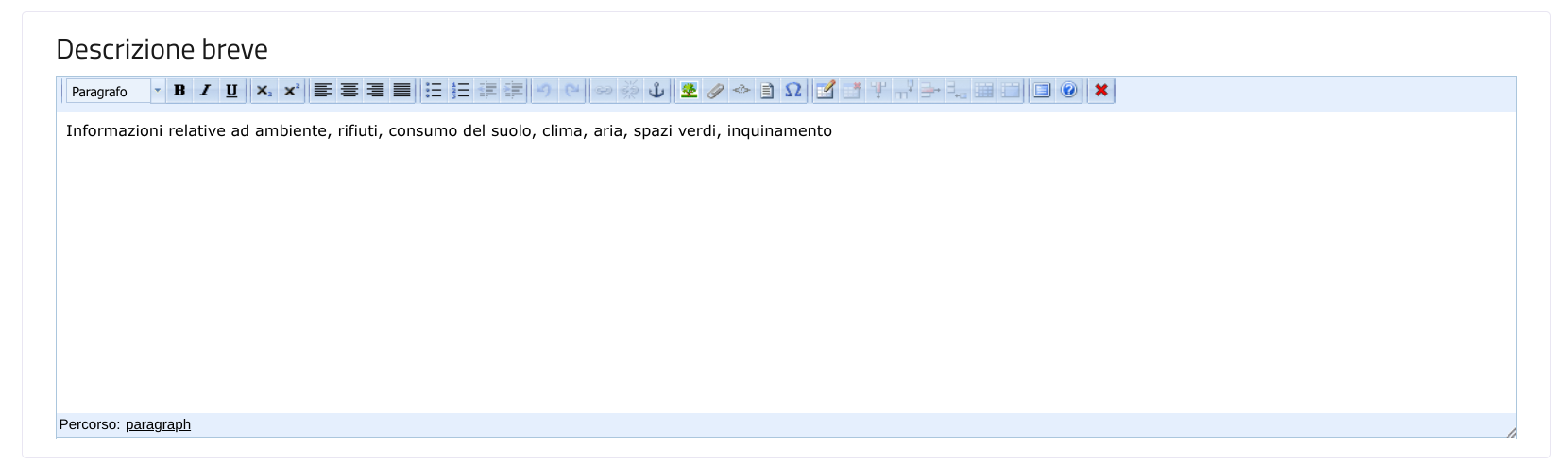This screenshot has width=1568, height=466.
Task: Click inside the description text area
Action: [784, 265]
